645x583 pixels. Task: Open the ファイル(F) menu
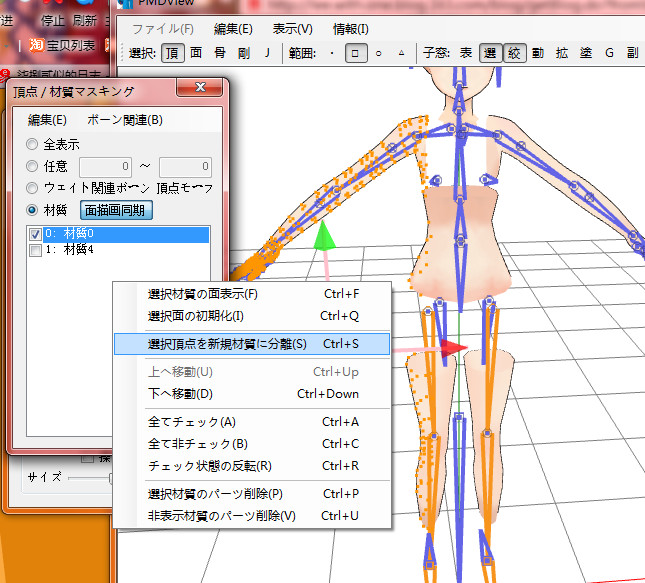coord(163,29)
